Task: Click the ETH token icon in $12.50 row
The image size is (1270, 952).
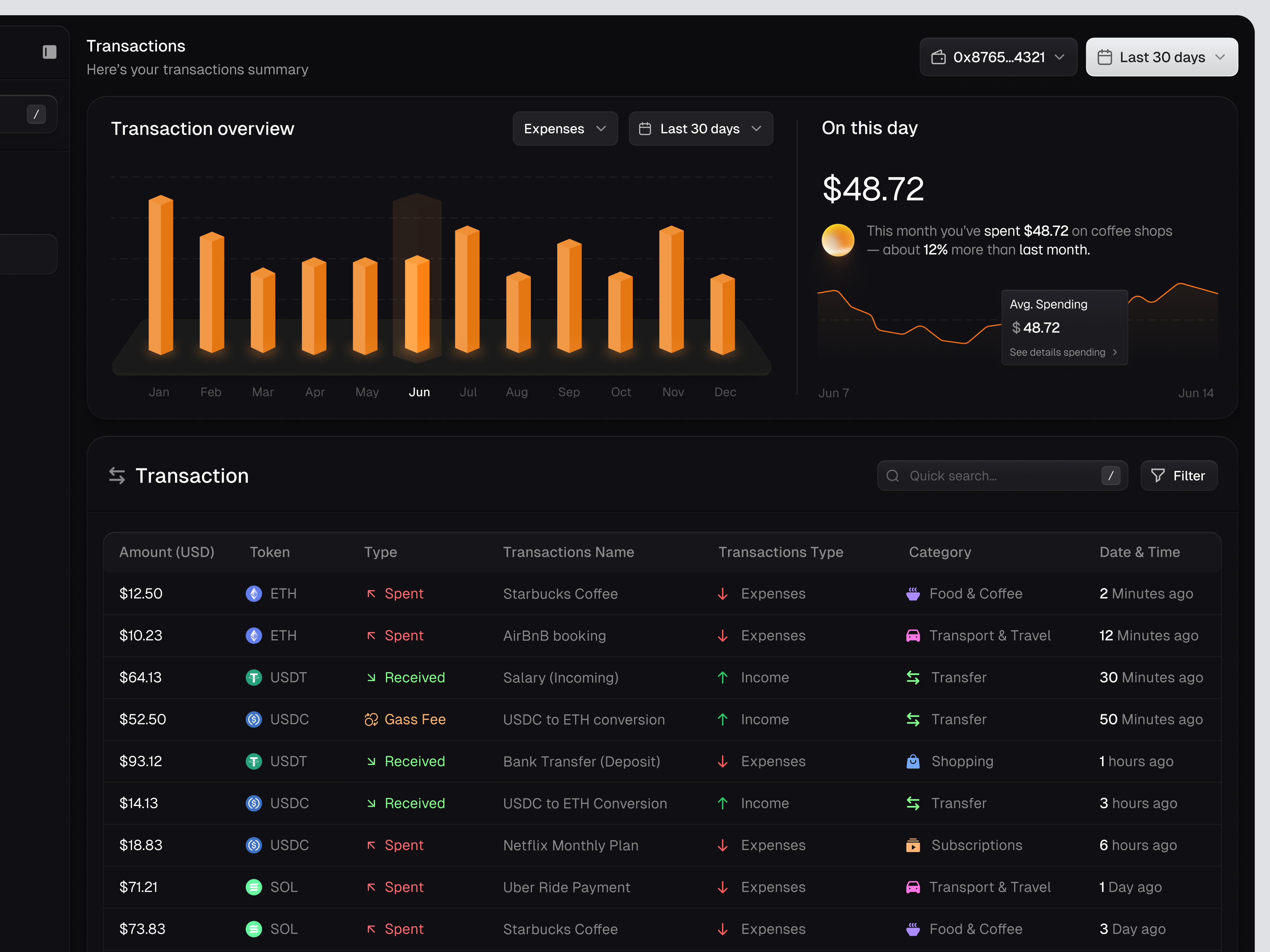Action: pos(254,593)
